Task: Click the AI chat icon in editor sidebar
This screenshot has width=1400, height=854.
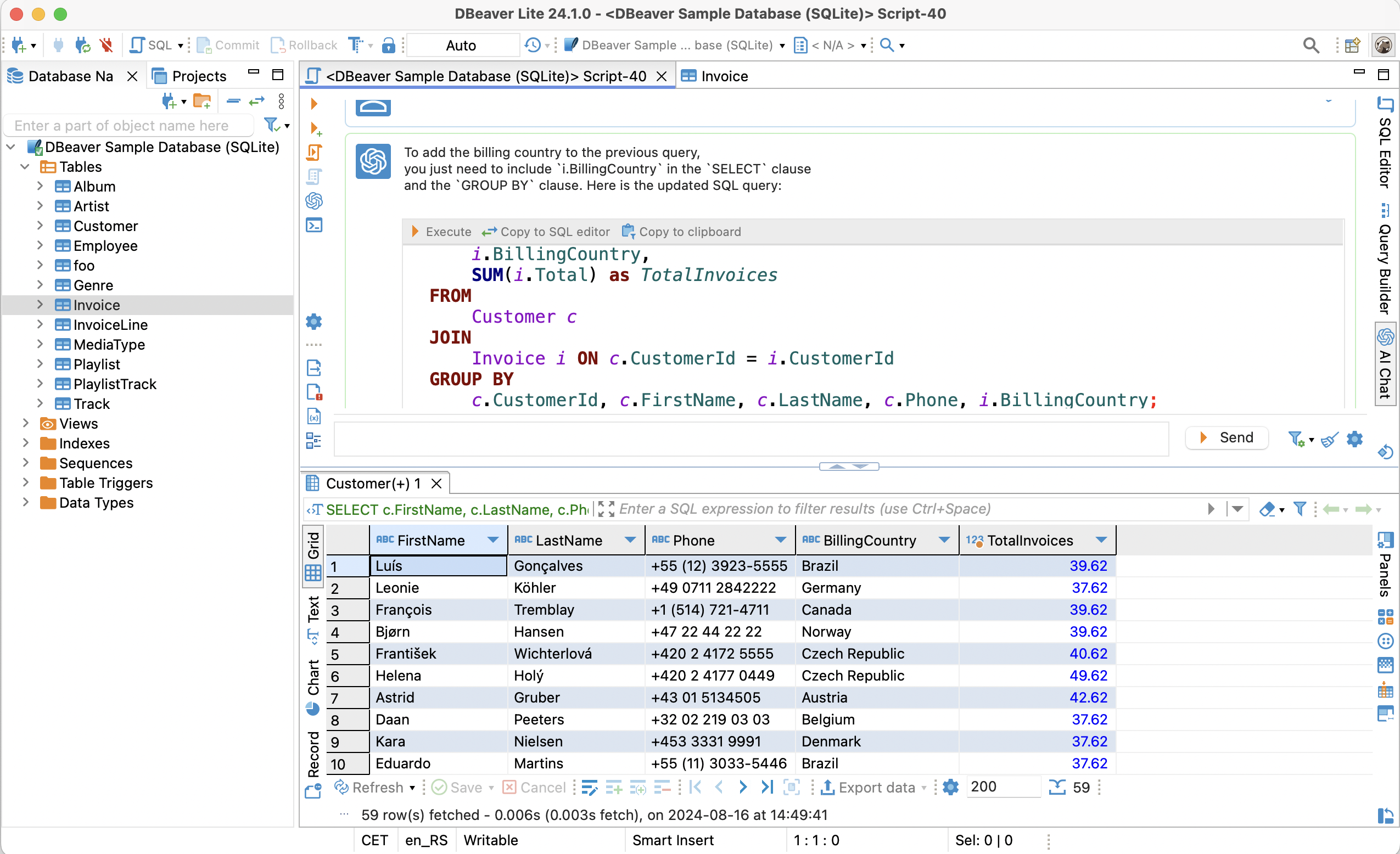Action: click(314, 201)
